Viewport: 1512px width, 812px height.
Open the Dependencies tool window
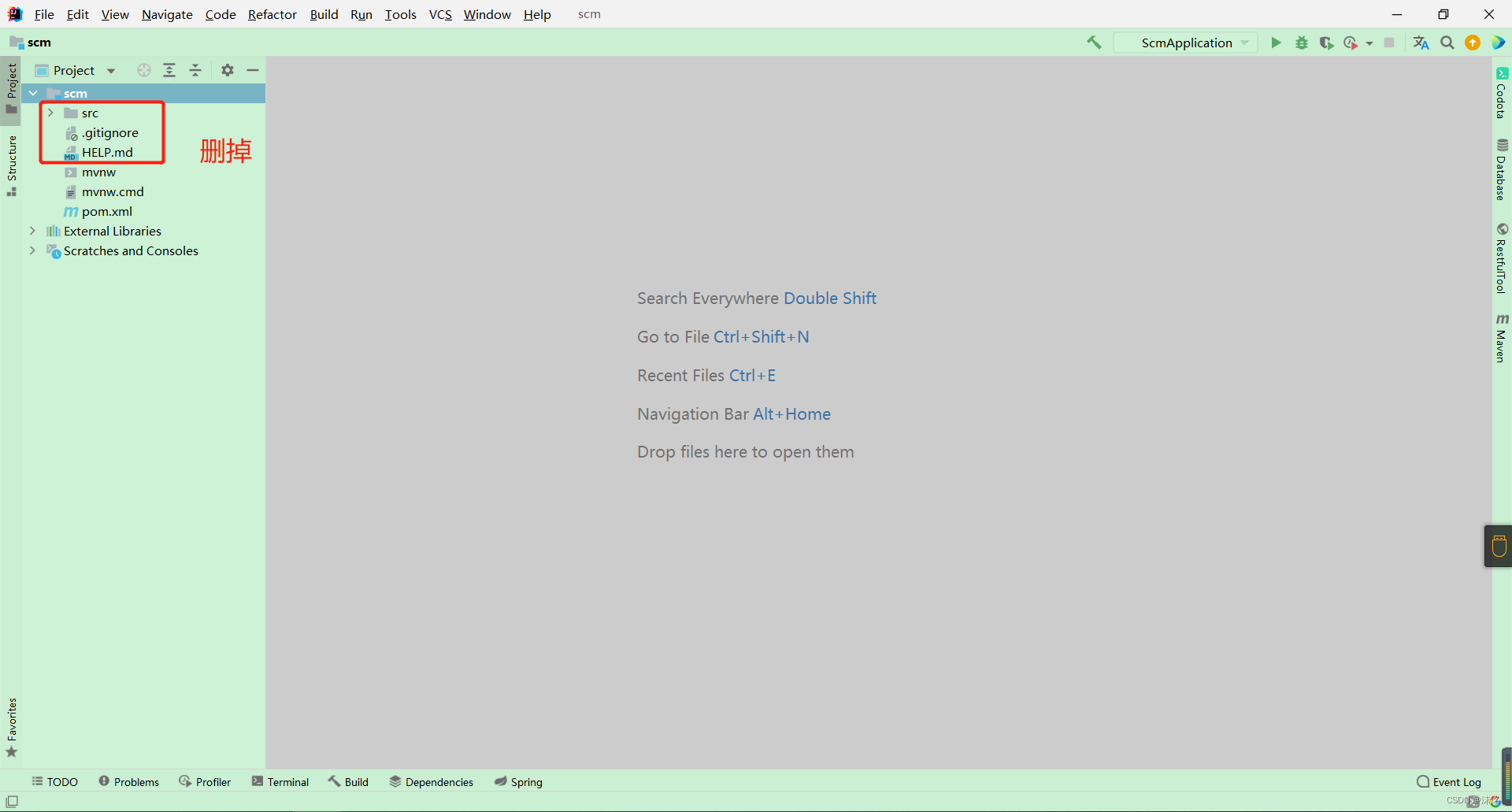coord(431,781)
